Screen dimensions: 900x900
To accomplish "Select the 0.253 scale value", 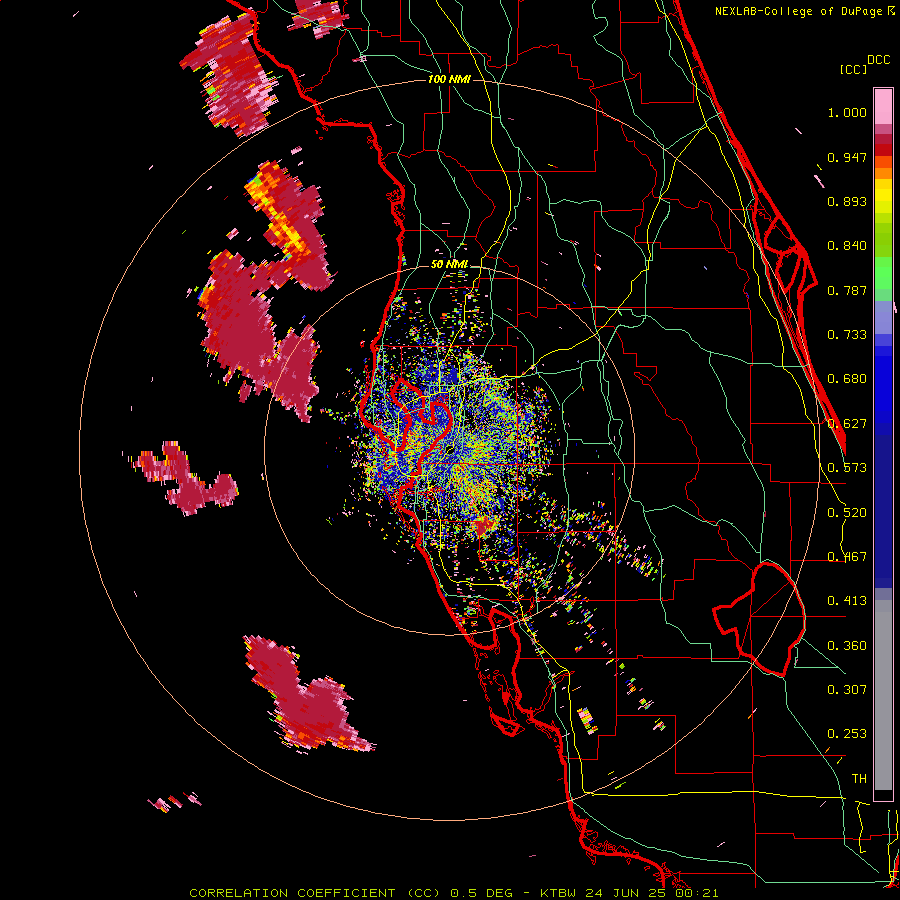I will point(847,734).
